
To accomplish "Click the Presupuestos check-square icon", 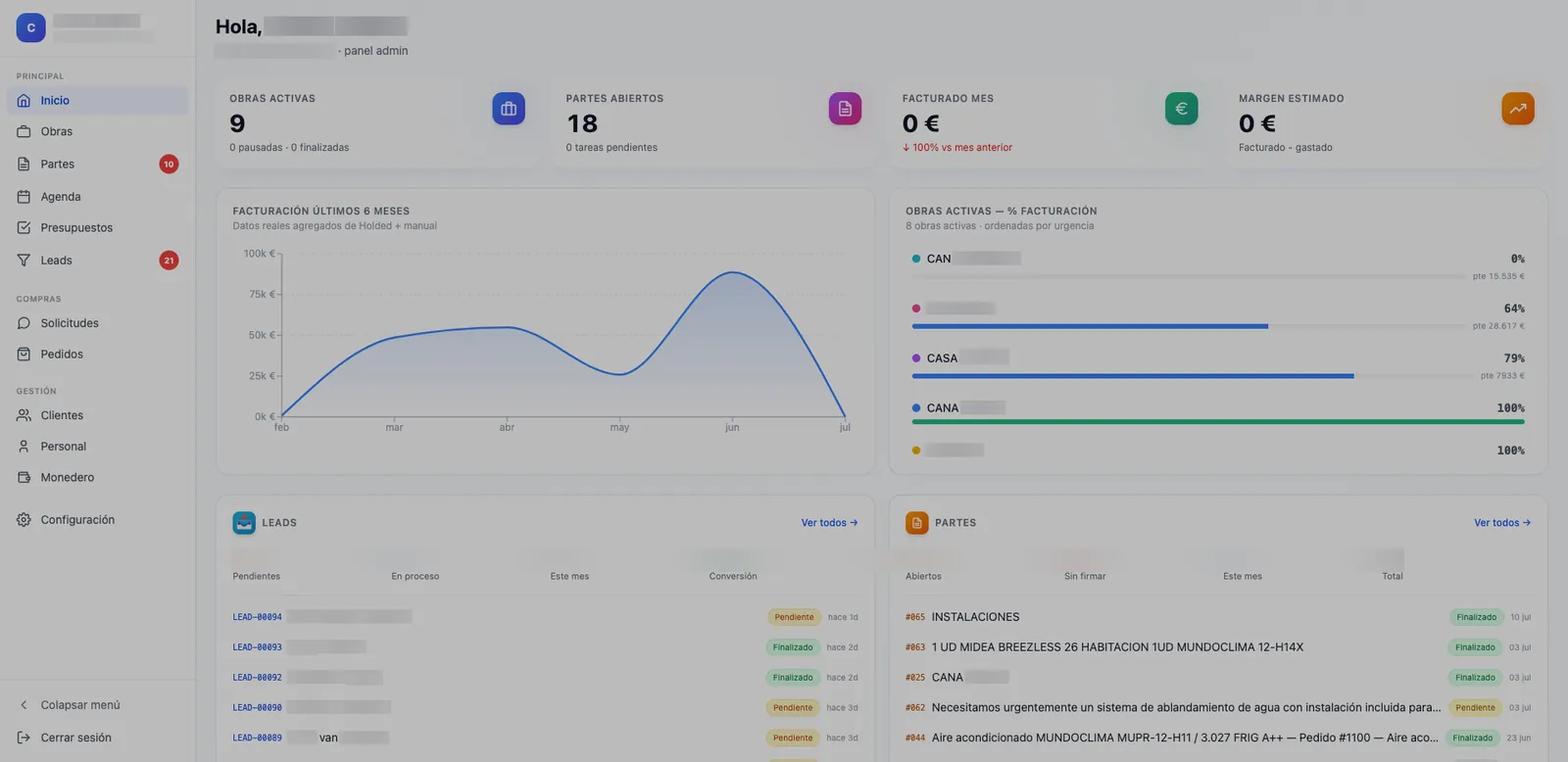I will 24,228.
